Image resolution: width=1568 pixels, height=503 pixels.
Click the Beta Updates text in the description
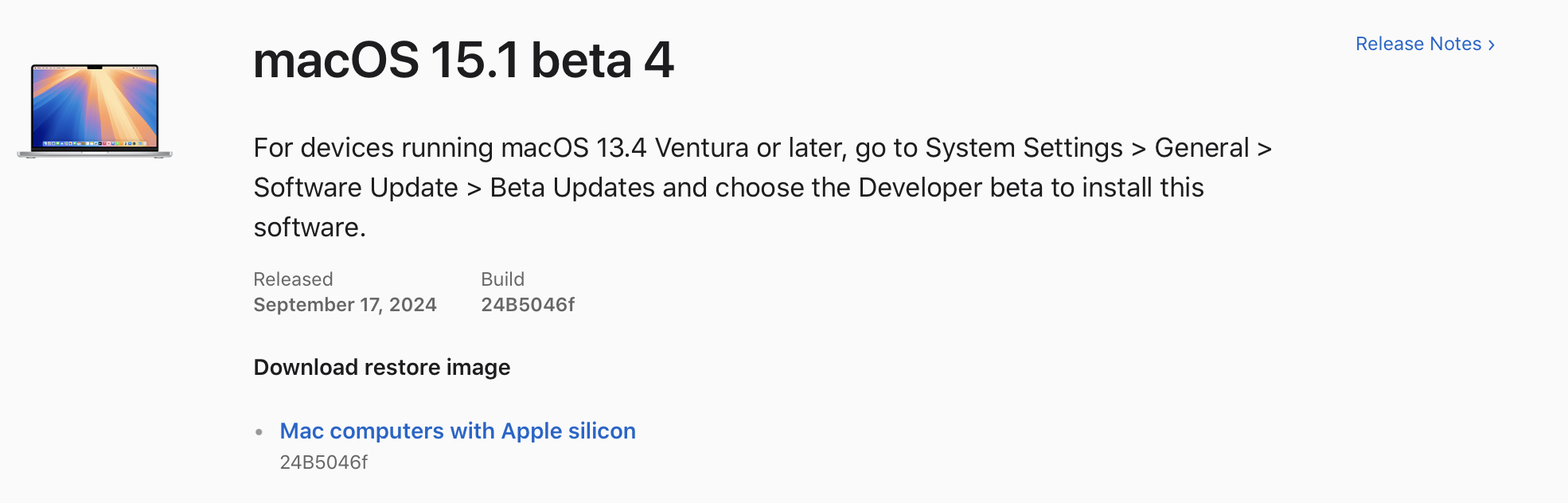point(572,188)
